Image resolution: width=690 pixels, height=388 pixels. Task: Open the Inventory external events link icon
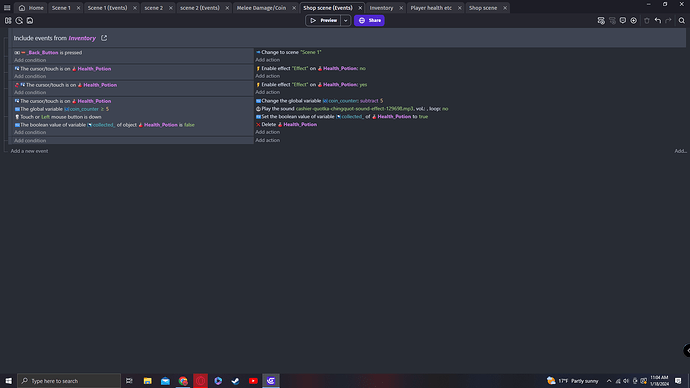pos(104,38)
